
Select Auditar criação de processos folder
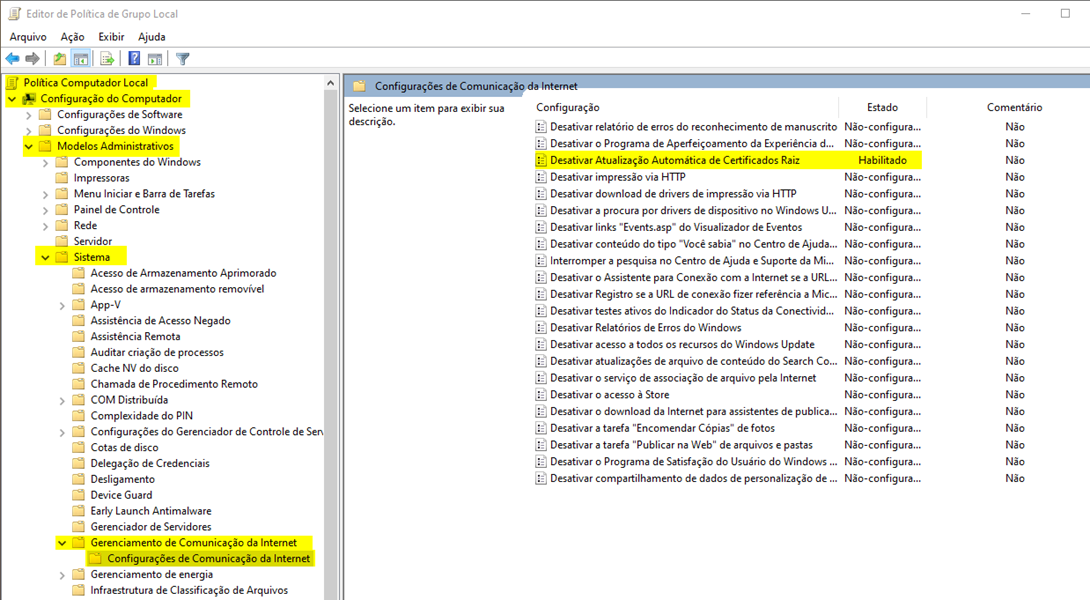(x=156, y=352)
